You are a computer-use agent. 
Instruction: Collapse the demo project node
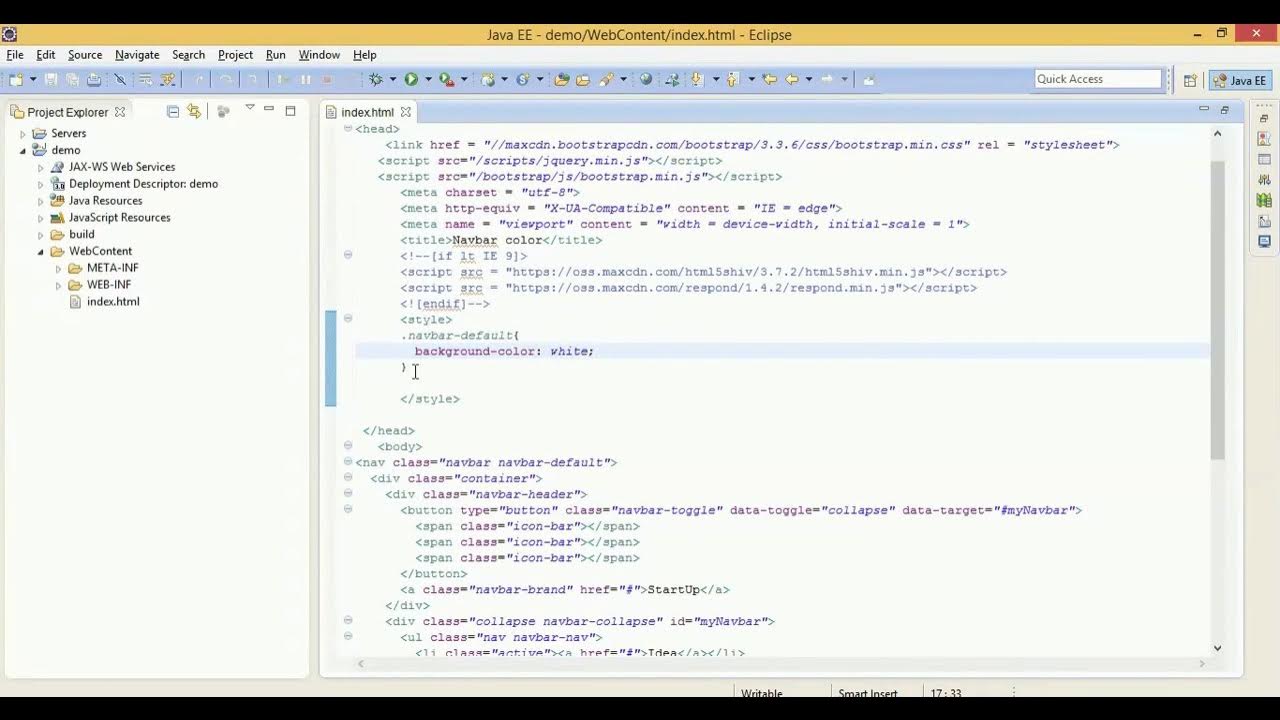point(23,151)
